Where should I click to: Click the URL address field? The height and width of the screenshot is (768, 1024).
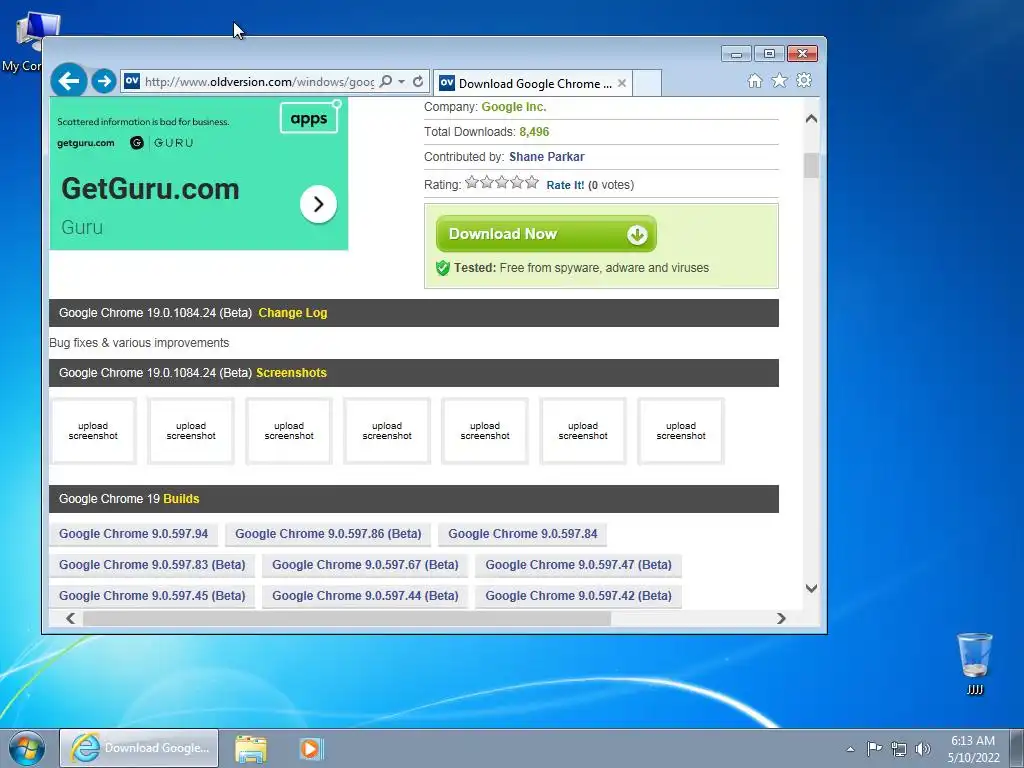(259, 82)
